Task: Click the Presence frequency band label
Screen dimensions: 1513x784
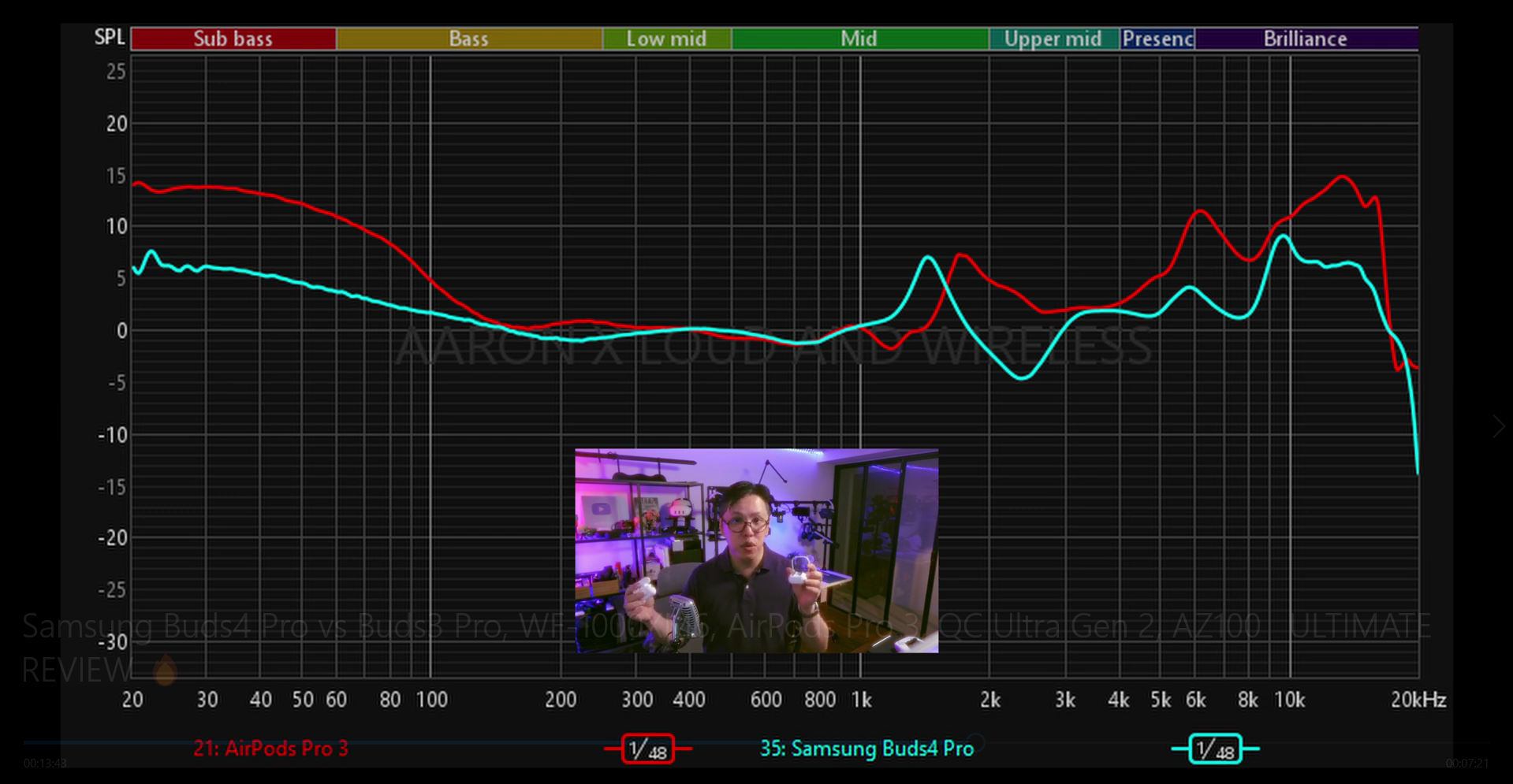Action: [1157, 39]
